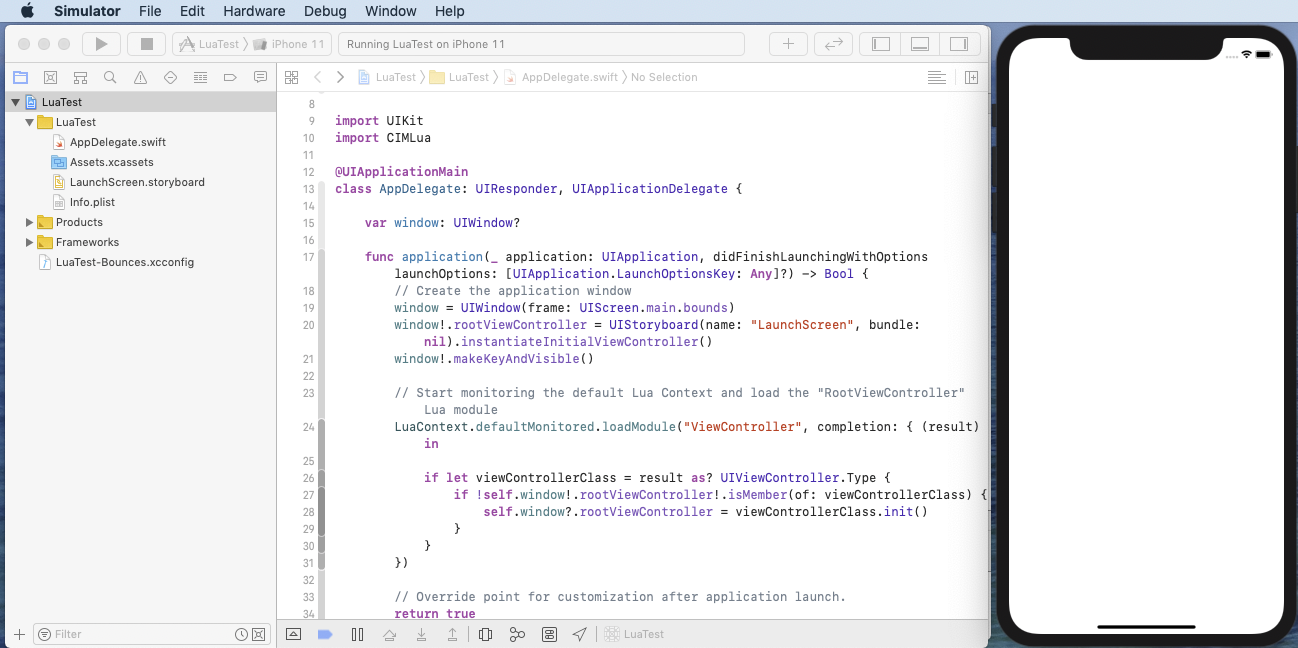
Task: Click the Step into button
Action: click(x=421, y=634)
